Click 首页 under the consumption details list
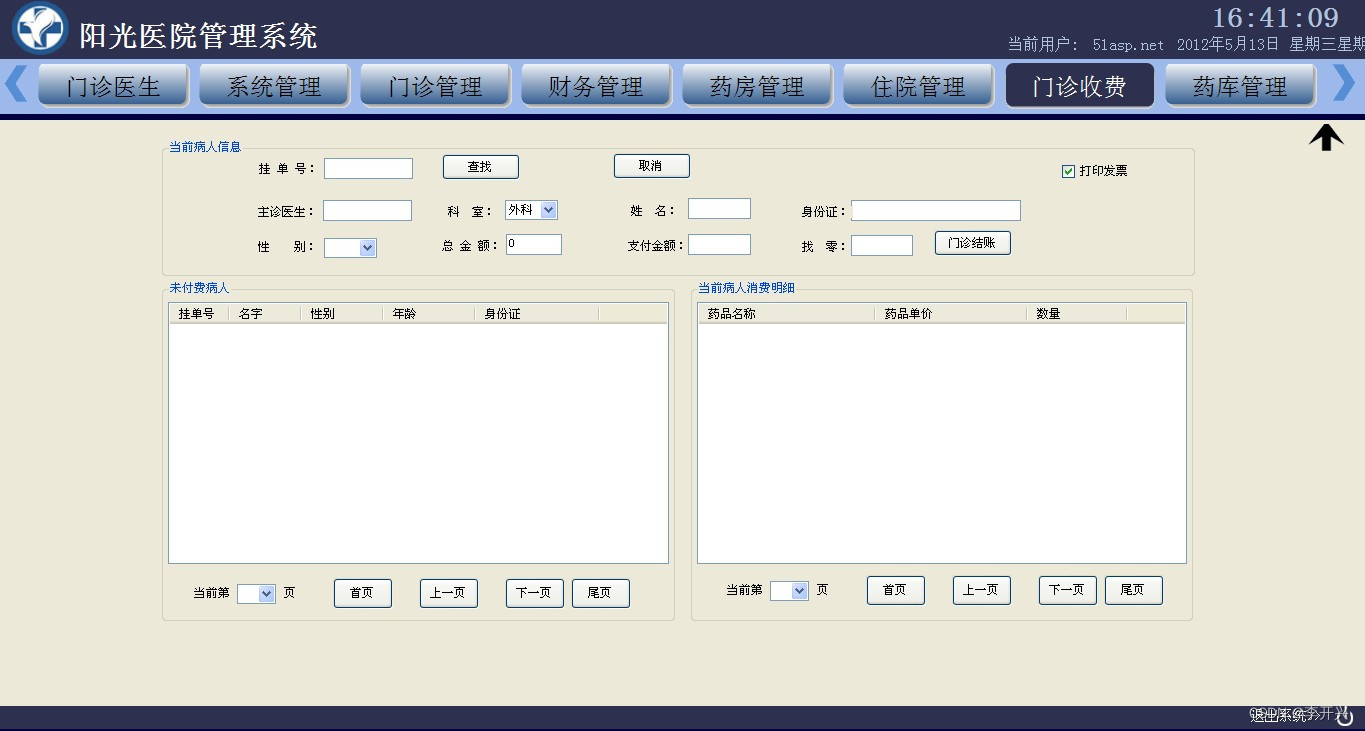1365x731 pixels. [895, 590]
